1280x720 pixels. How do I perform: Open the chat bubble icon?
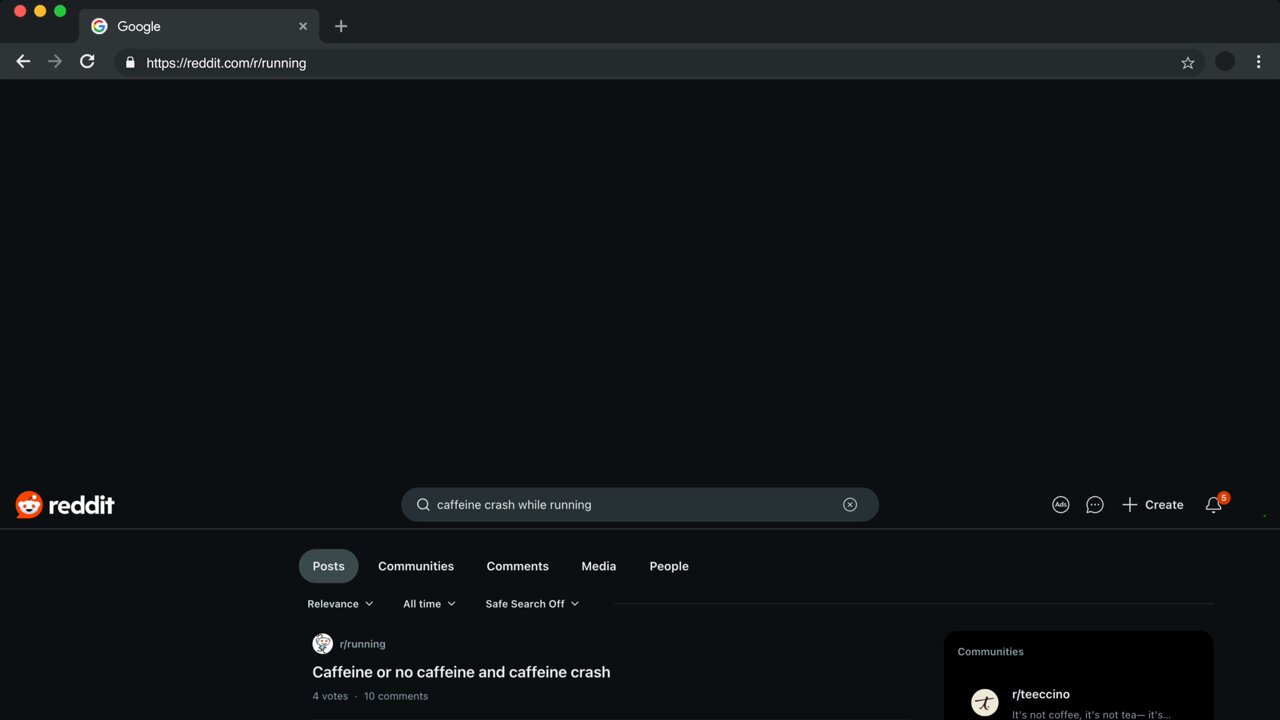pyautogui.click(x=1095, y=505)
